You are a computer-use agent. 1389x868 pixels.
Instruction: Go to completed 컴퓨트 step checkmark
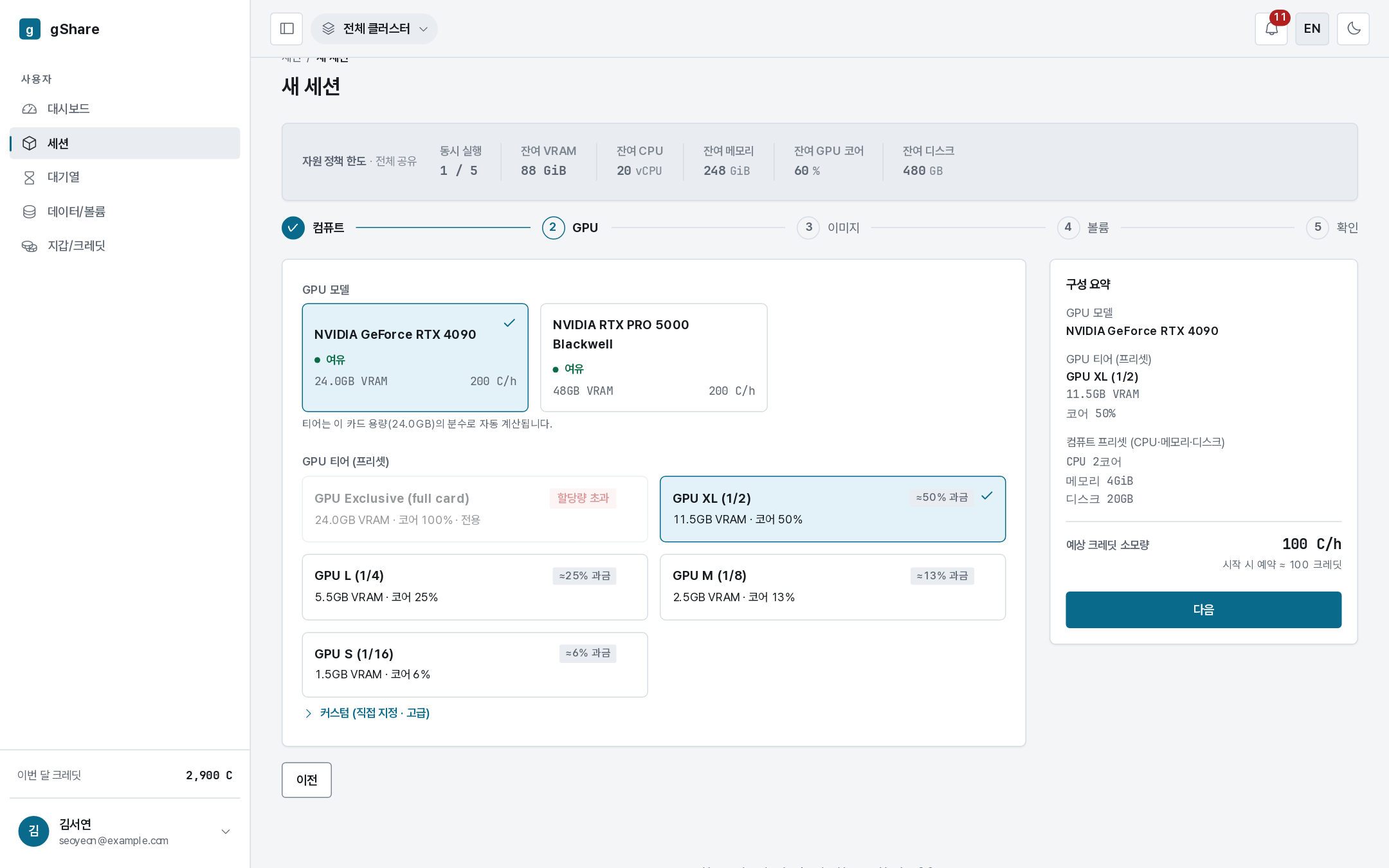293,228
